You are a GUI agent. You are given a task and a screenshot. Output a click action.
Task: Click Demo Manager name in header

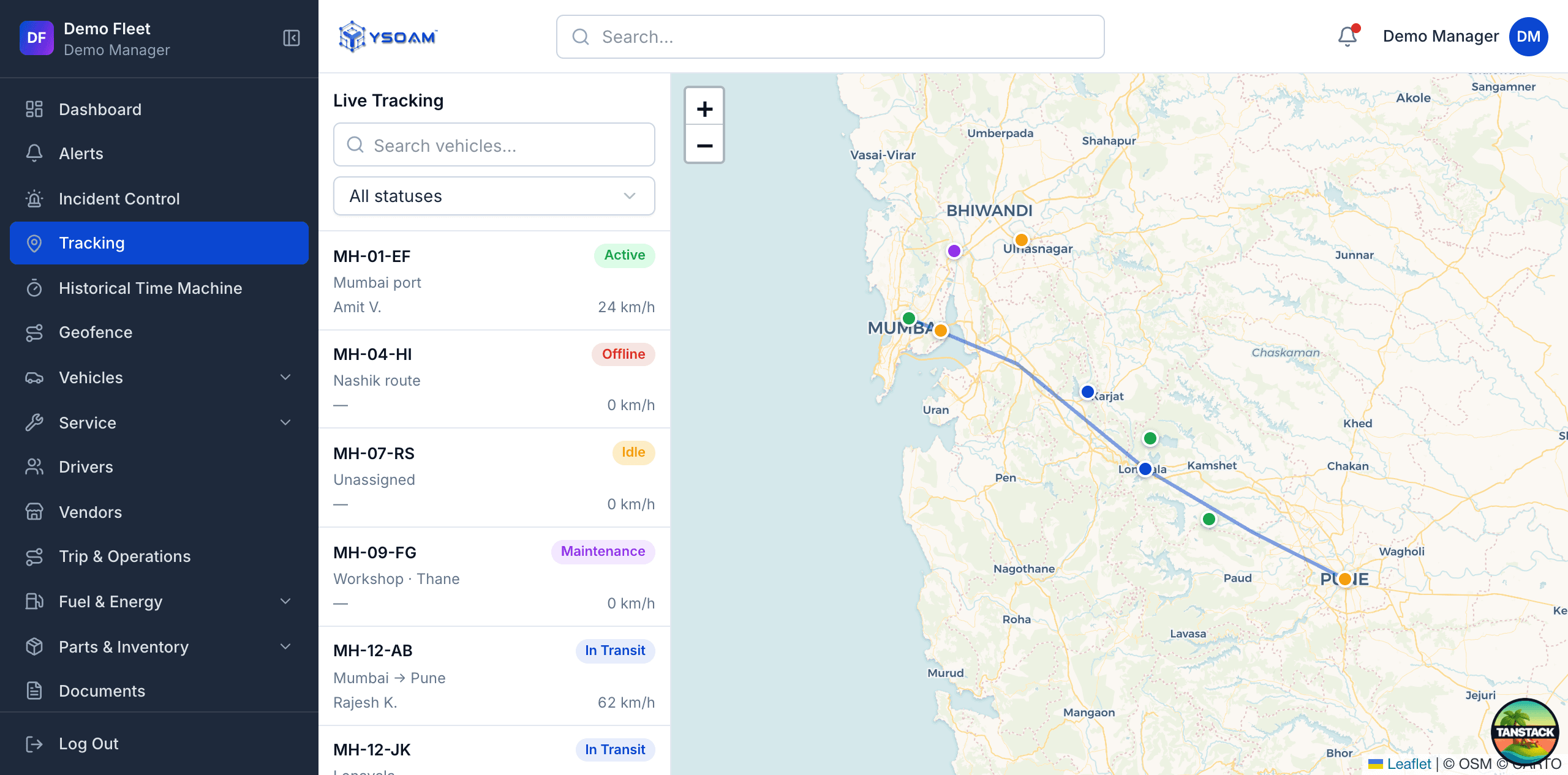[1441, 36]
